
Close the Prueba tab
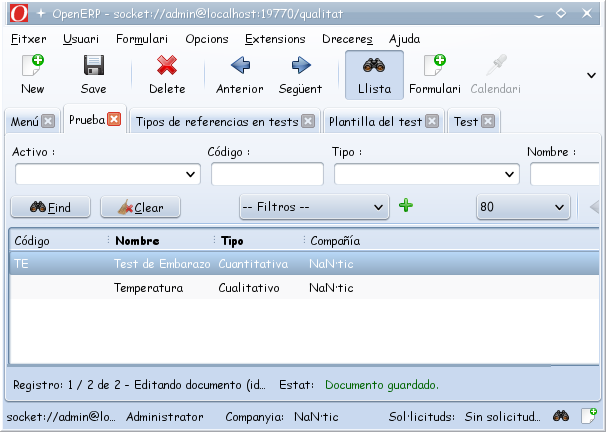click(114, 119)
